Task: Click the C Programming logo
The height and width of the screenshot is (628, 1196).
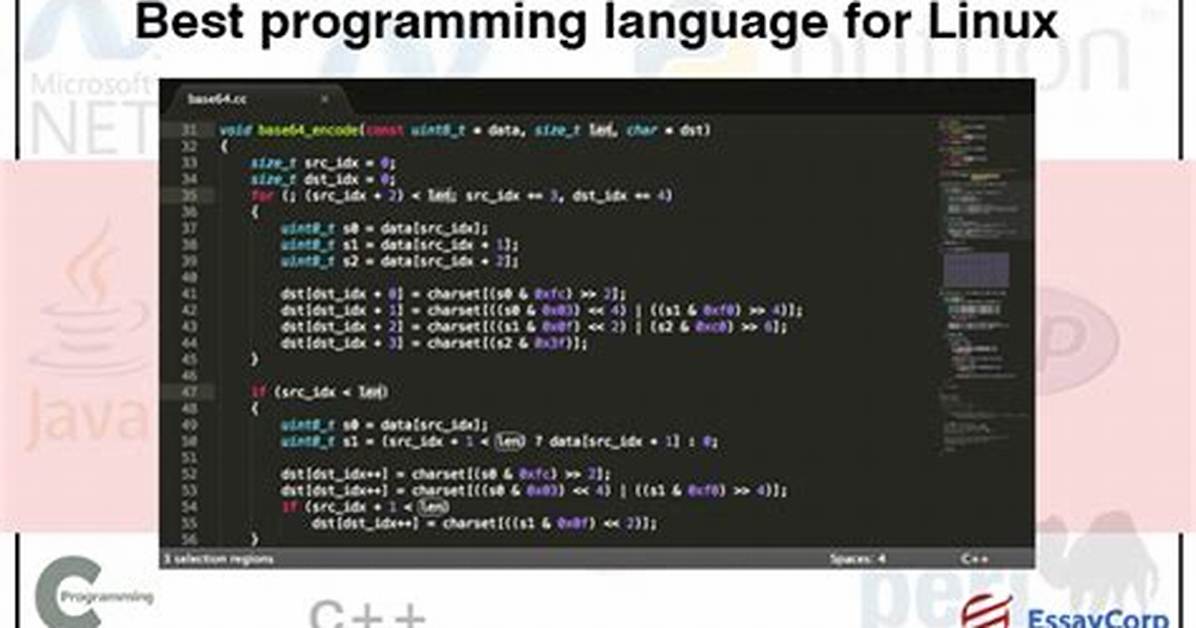Action: pyautogui.click(x=93, y=593)
